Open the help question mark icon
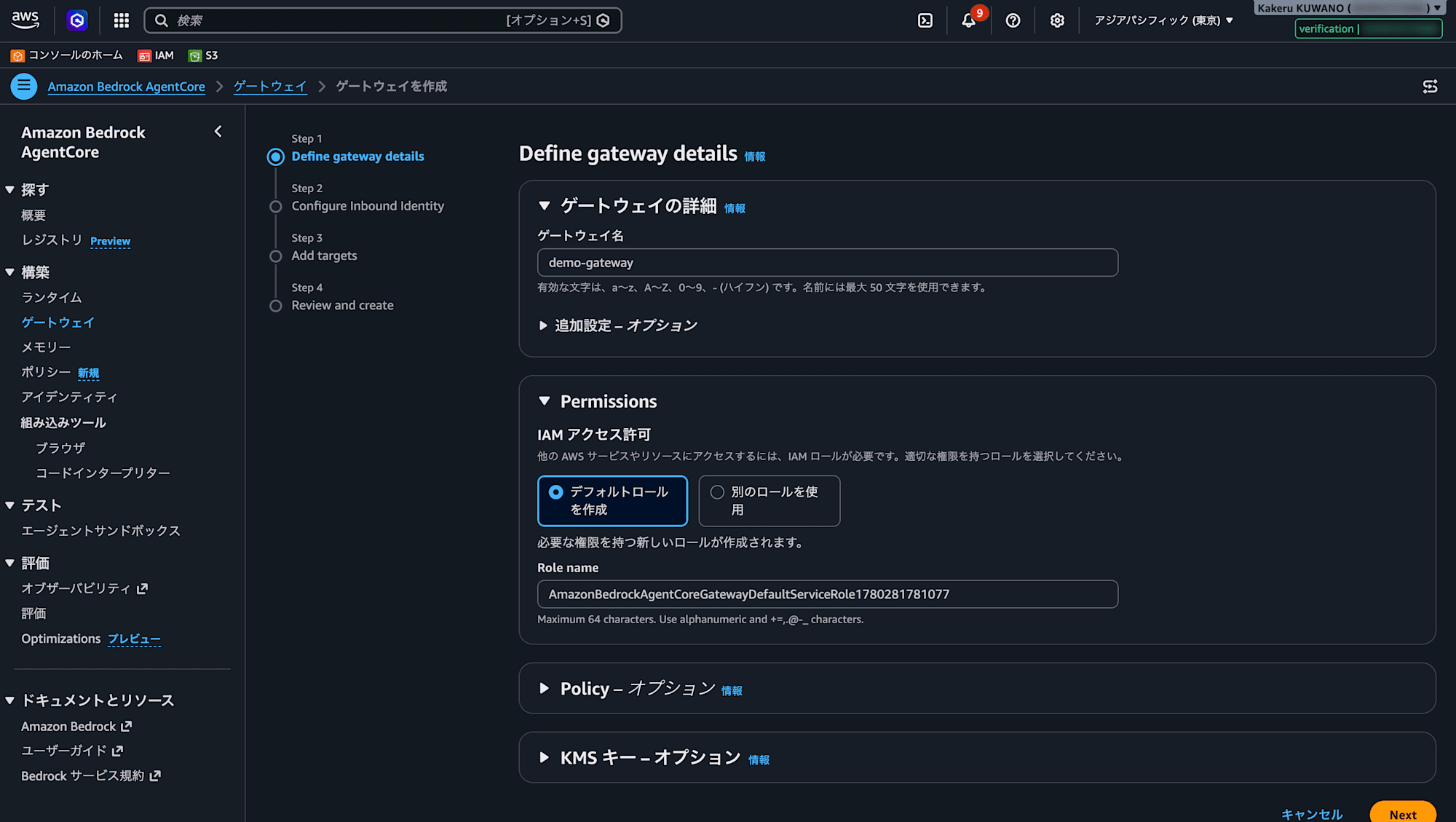Screen dimensions: 1456x822 point(1013,20)
